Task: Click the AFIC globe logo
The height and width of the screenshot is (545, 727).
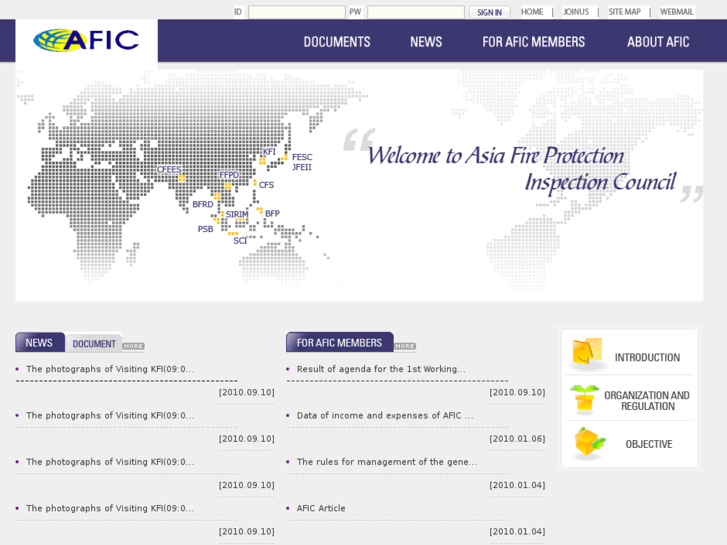Action: pyautogui.click(x=86, y=40)
